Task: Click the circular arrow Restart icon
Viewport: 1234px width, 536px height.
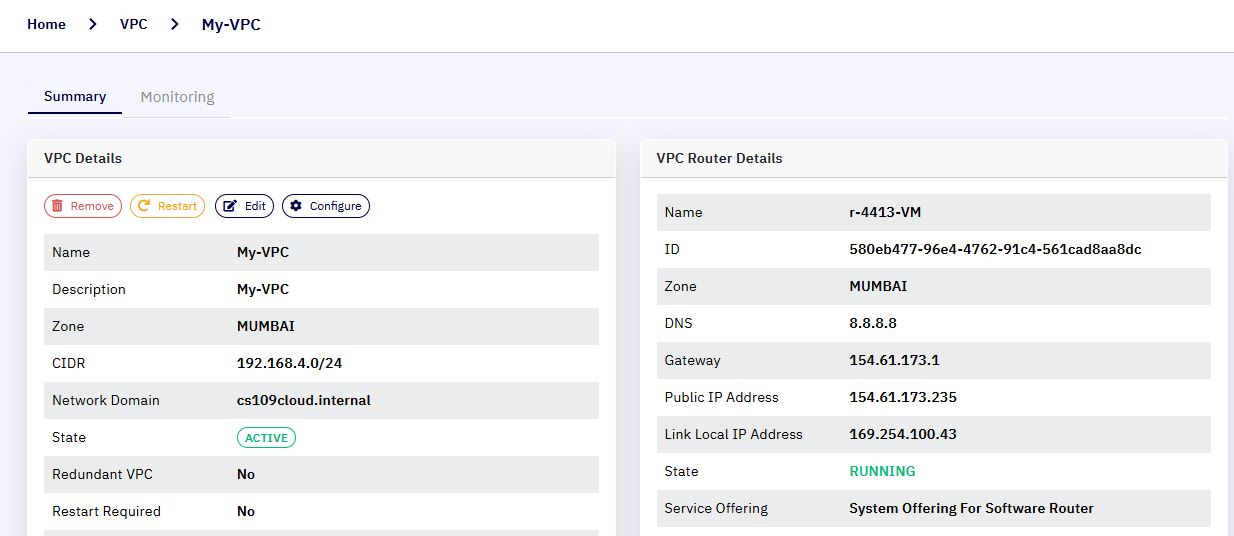Action: pos(144,206)
